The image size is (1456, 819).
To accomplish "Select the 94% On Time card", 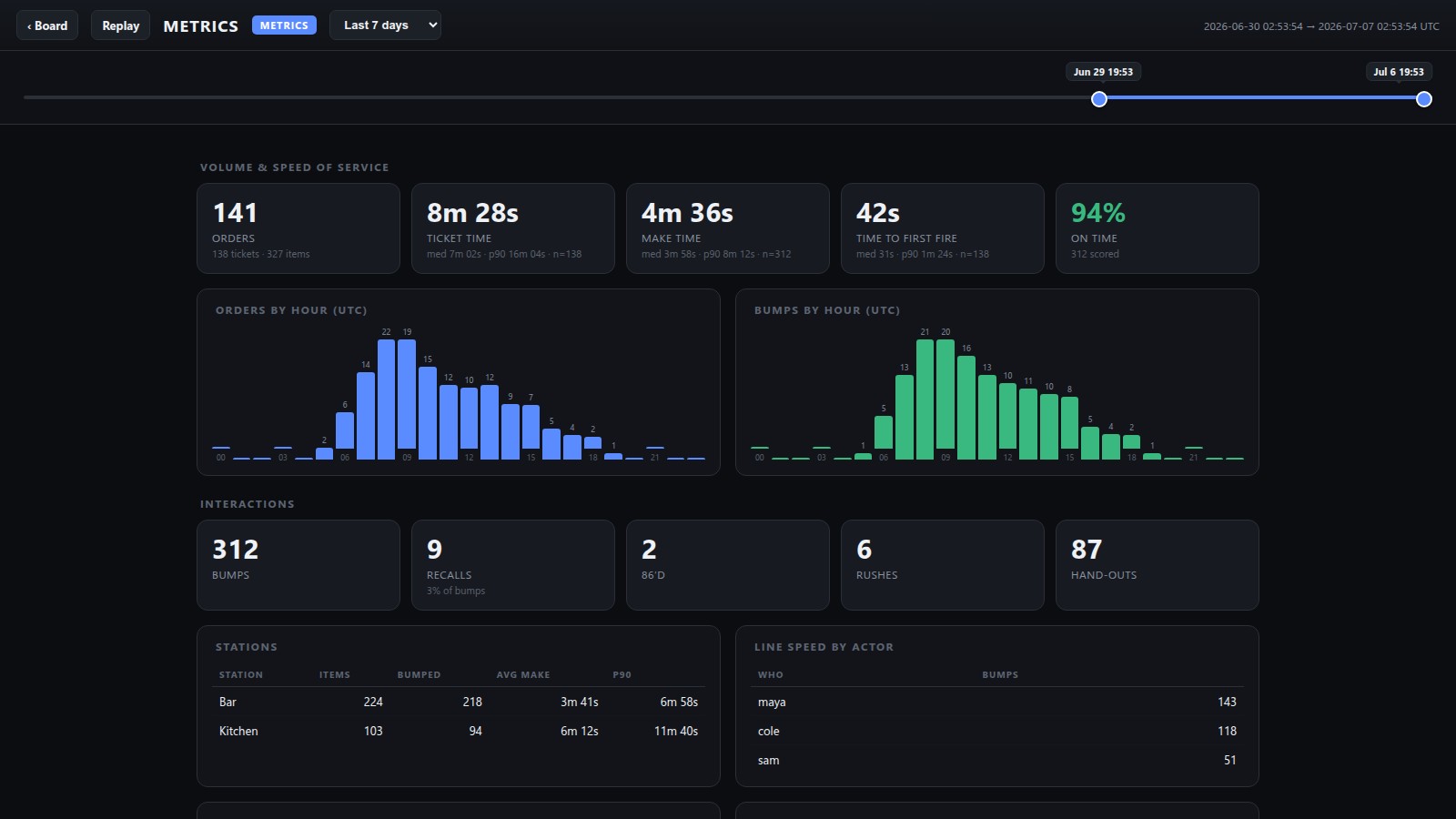I will coord(1158,228).
